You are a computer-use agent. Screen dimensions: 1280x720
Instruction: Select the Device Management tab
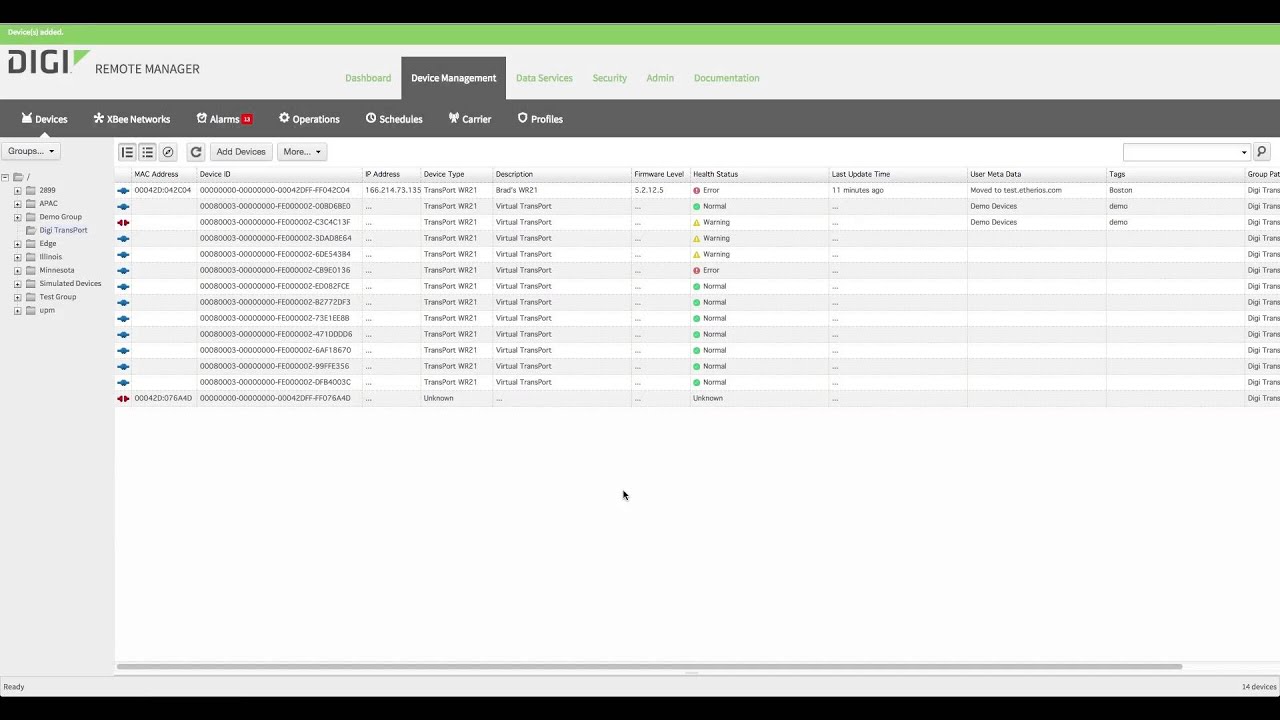[453, 78]
